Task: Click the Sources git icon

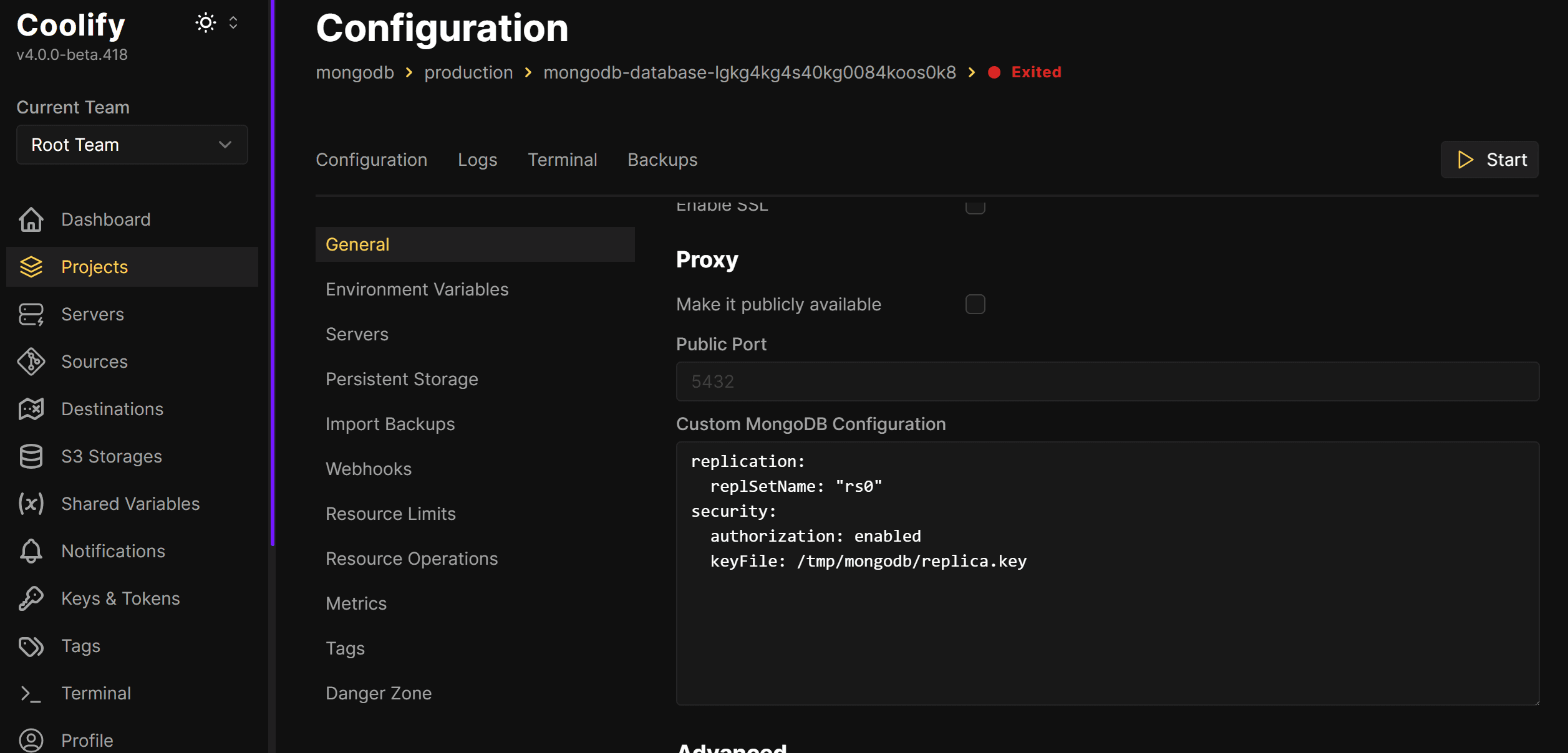Action: pyautogui.click(x=31, y=362)
